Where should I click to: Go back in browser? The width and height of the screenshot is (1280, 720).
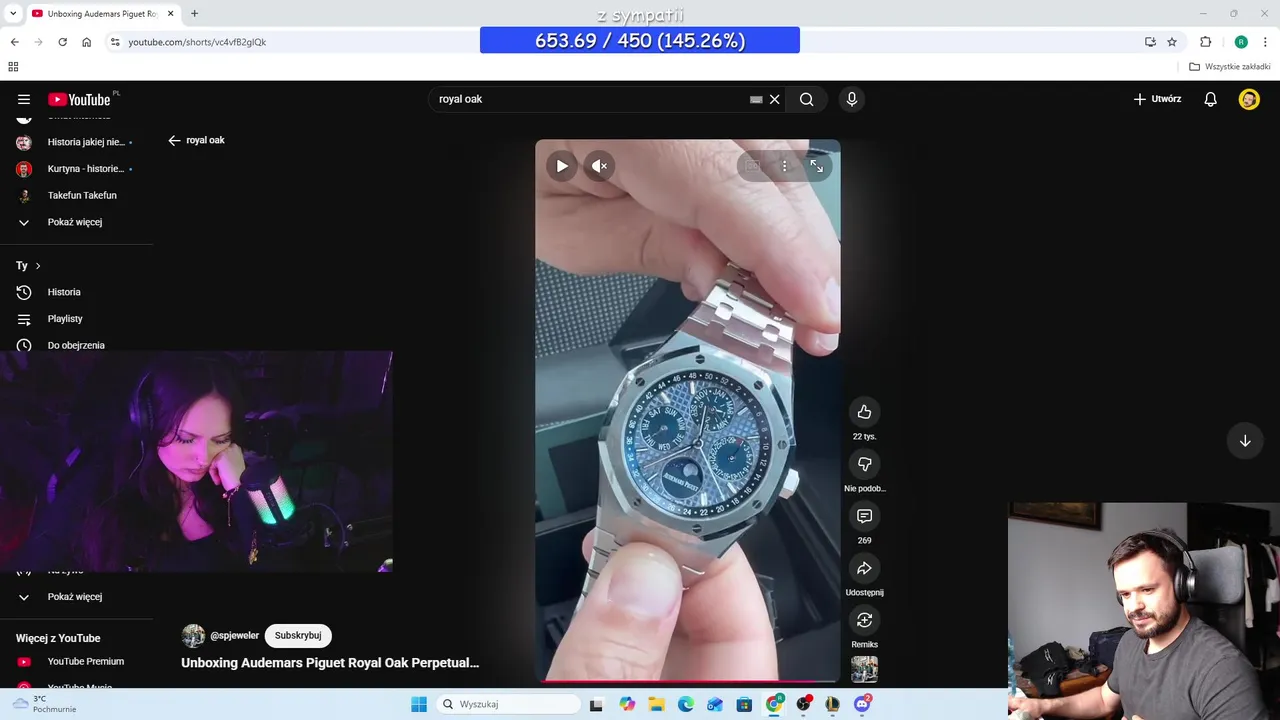click(x=14, y=42)
